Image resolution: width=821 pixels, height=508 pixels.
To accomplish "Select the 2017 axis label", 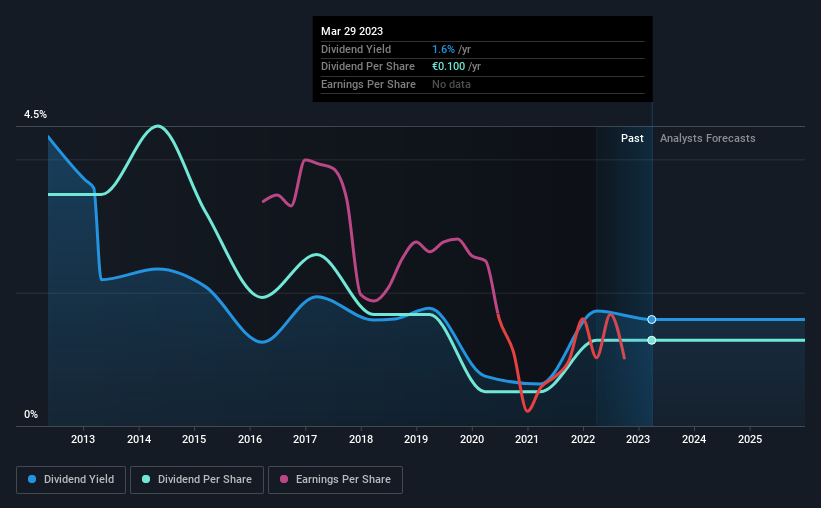I will [x=305, y=439].
